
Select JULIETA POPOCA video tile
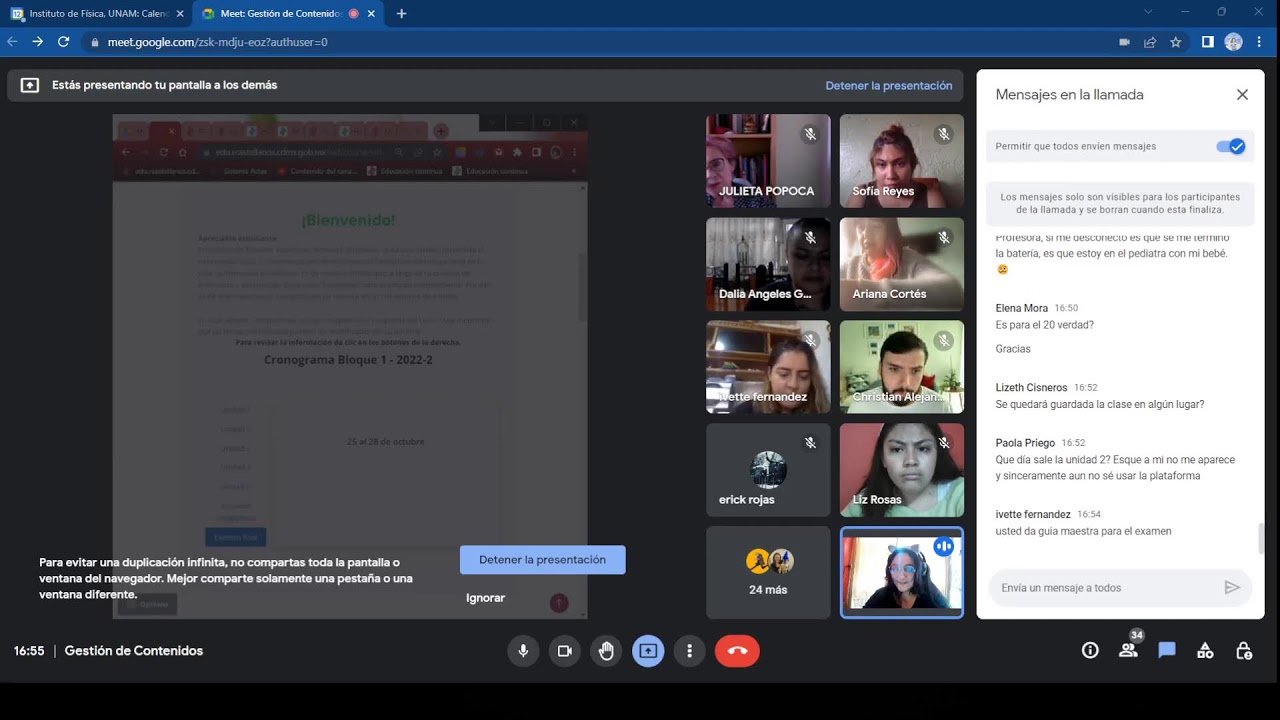(x=768, y=160)
